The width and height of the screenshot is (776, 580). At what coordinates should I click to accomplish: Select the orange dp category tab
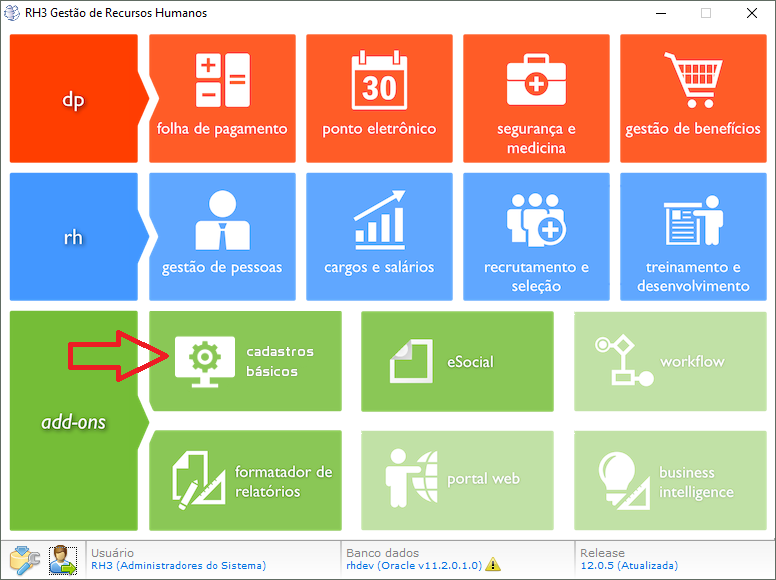(x=73, y=98)
